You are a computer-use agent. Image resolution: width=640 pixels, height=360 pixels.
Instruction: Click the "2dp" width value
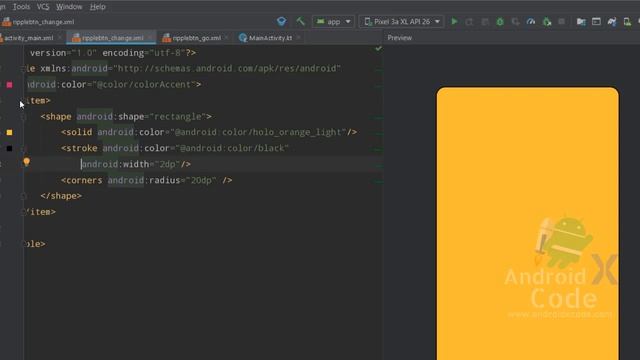pyautogui.click(x=168, y=164)
